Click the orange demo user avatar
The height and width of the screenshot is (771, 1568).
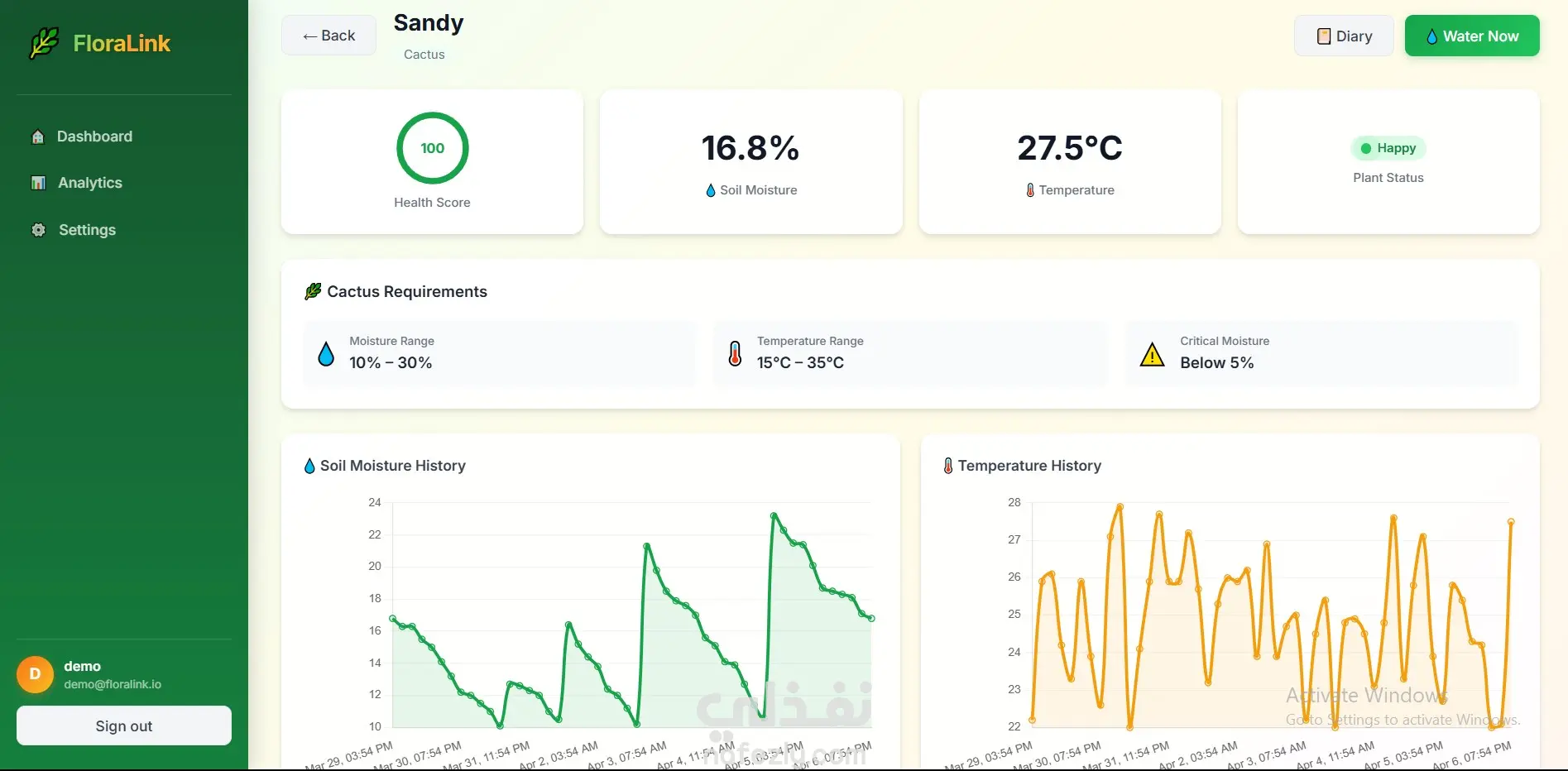point(35,674)
